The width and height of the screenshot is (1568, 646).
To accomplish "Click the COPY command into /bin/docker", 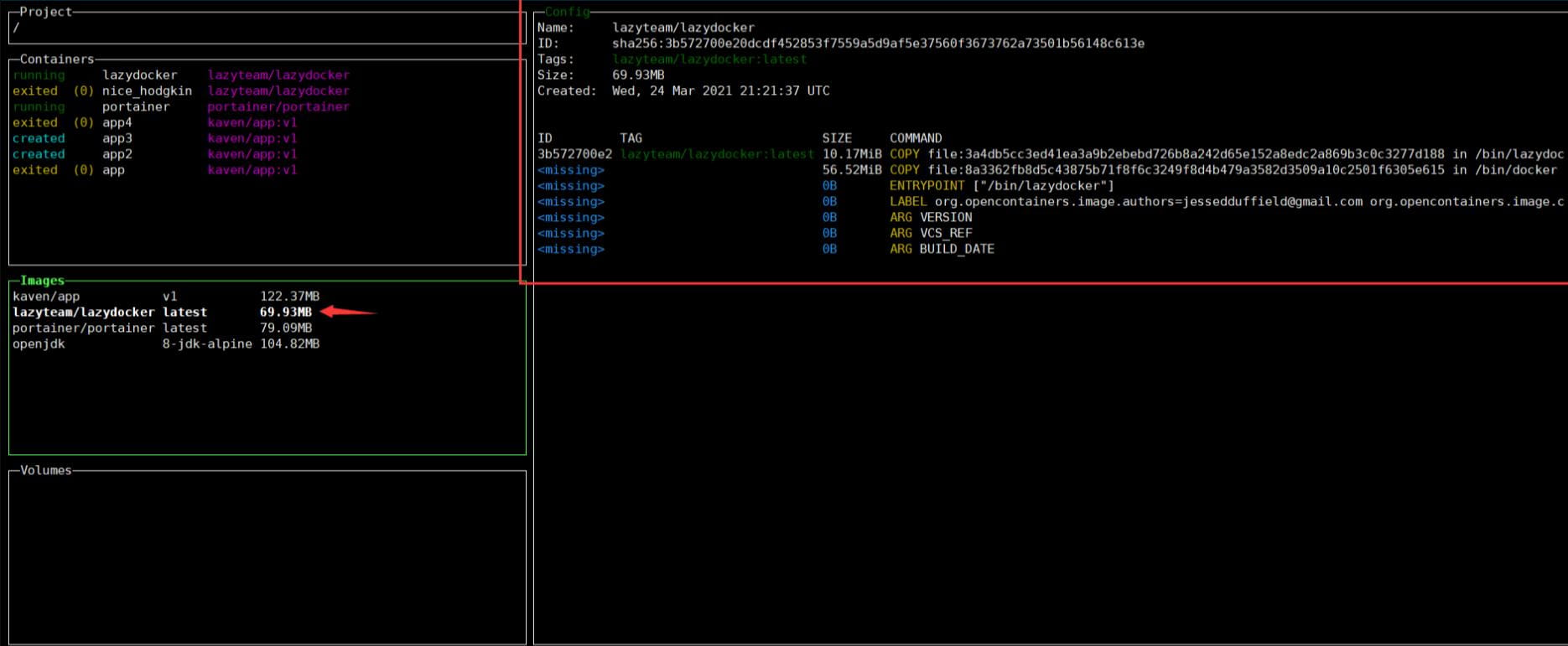I will pyautogui.click(x=1223, y=170).
